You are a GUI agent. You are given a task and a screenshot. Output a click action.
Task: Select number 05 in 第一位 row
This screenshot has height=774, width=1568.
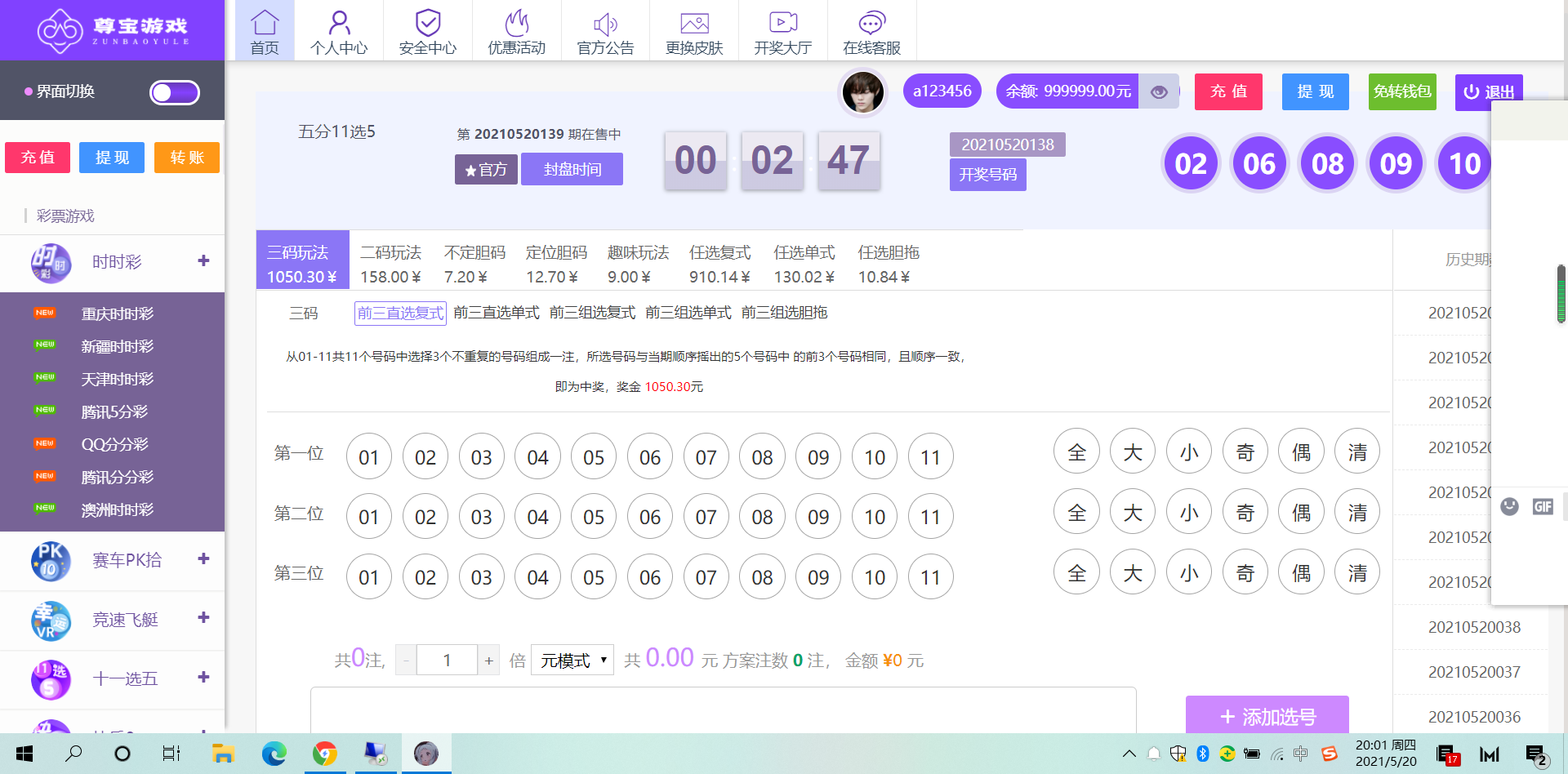tap(594, 457)
